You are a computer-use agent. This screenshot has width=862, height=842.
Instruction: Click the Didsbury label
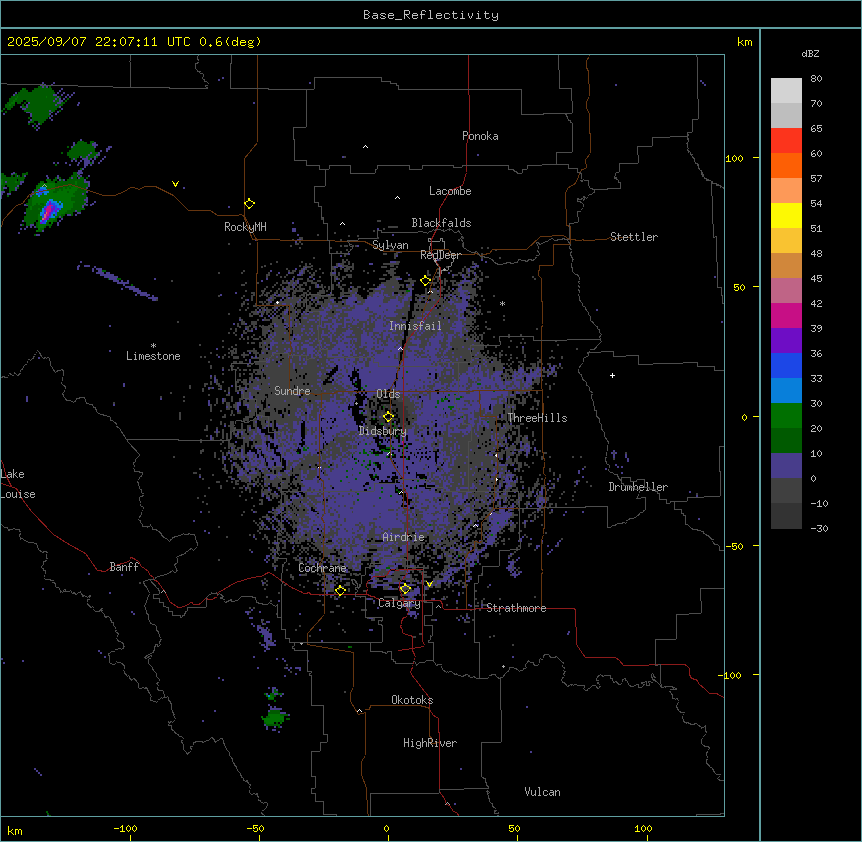tap(383, 431)
